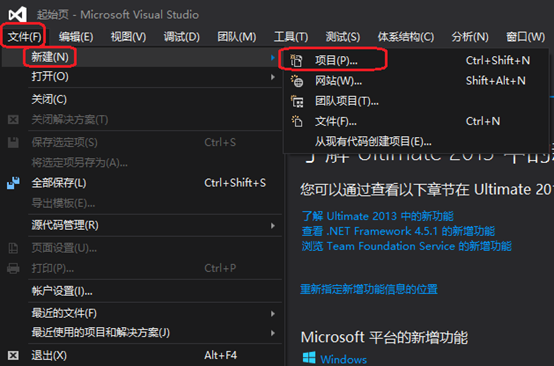Click the 重新指定新增功能信息的位置 link
The image size is (554, 366).
369,289
